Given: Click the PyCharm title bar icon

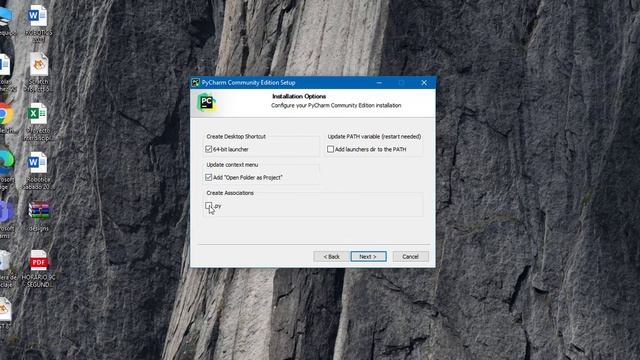Looking at the screenshot, I should point(196,82).
